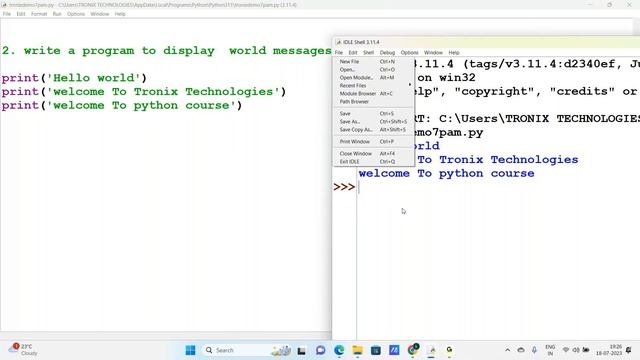640x360 pixels.
Task: Choose New File from the File menu
Action: coord(374,62)
